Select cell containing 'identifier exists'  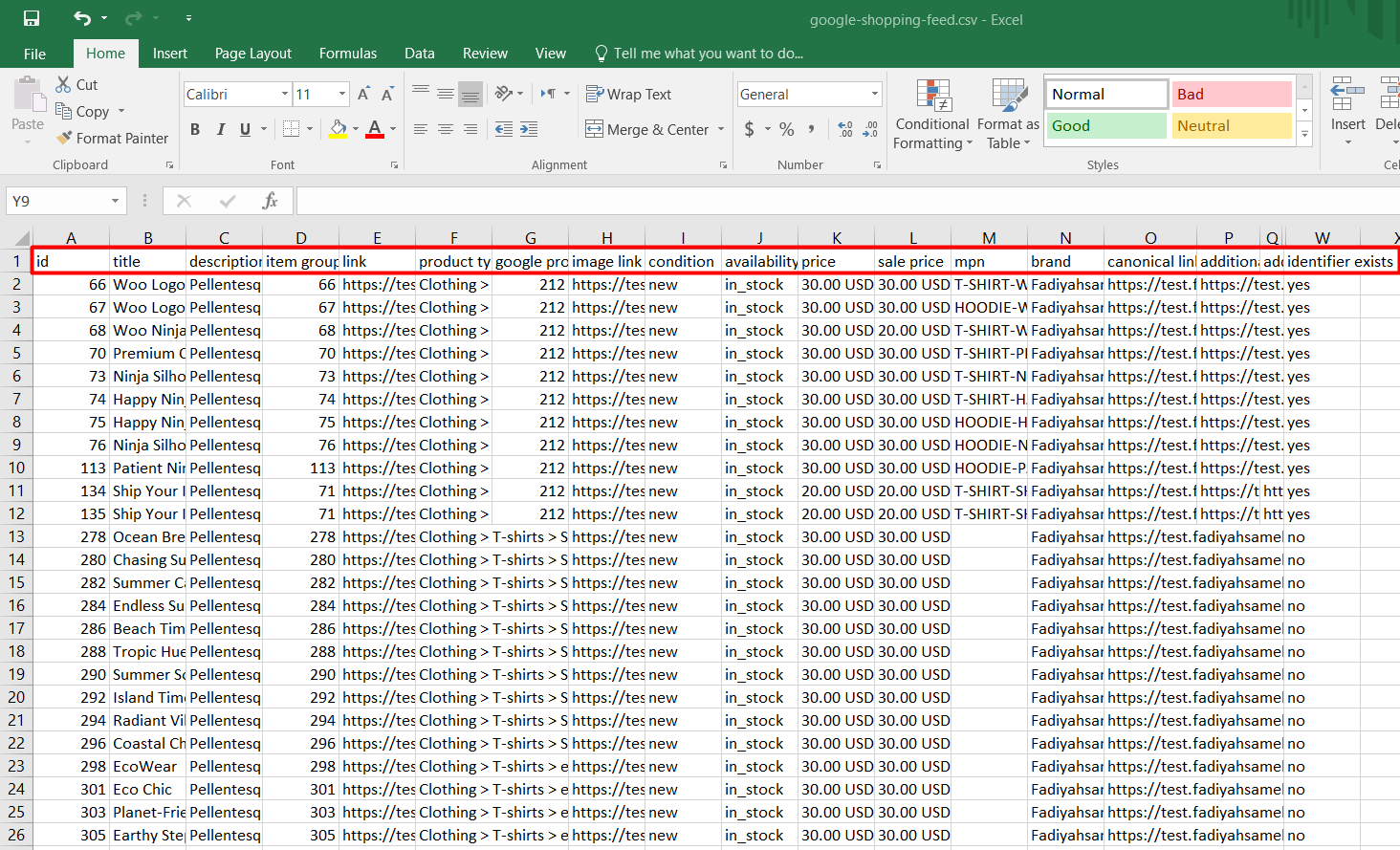point(1340,261)
